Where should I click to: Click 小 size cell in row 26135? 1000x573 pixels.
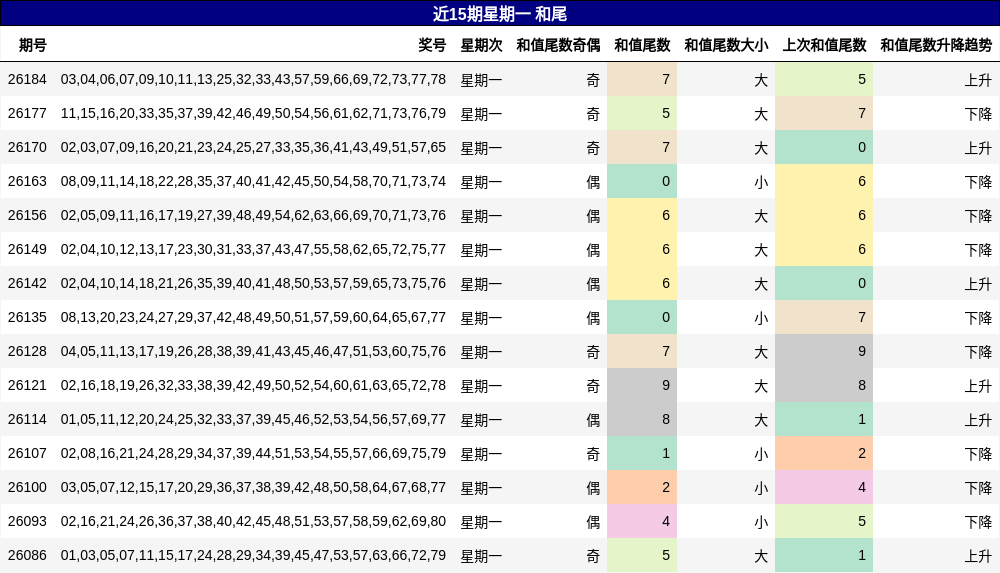761,318
